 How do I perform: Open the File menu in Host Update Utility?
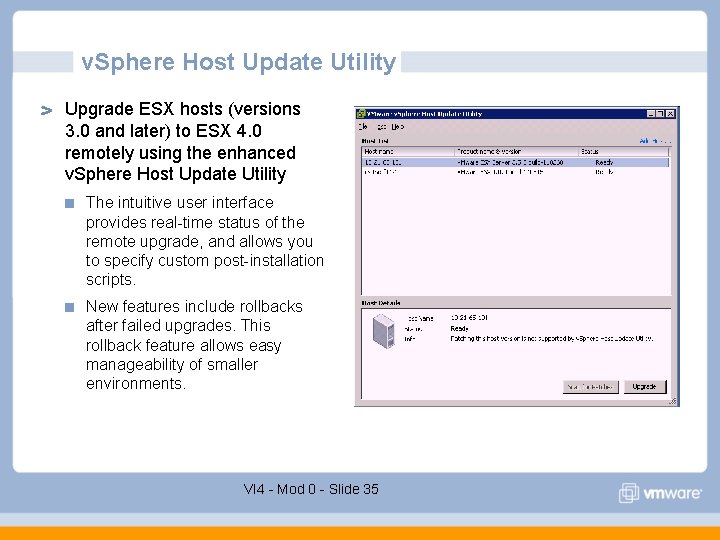(x=363, y=126)
